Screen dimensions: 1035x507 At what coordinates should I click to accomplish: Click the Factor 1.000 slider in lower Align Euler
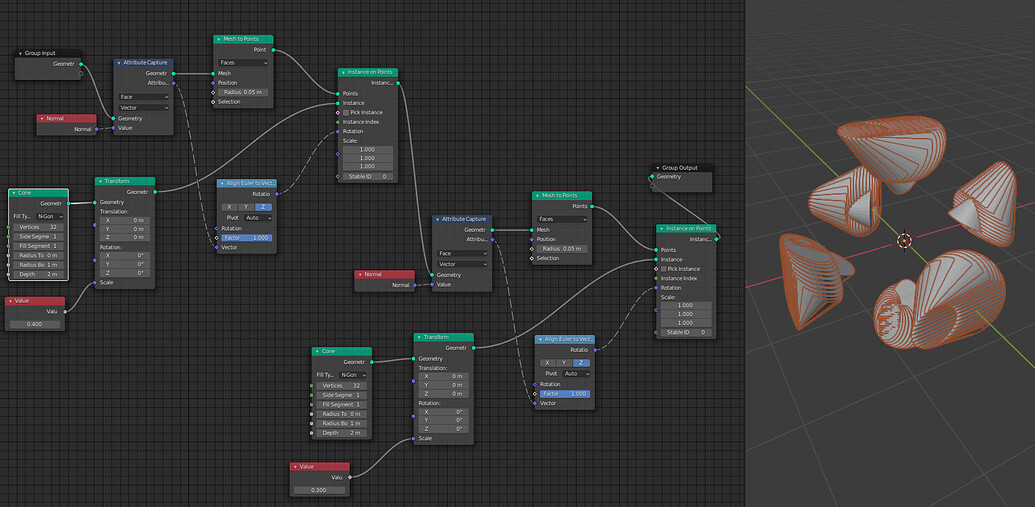tap(565, 393)
